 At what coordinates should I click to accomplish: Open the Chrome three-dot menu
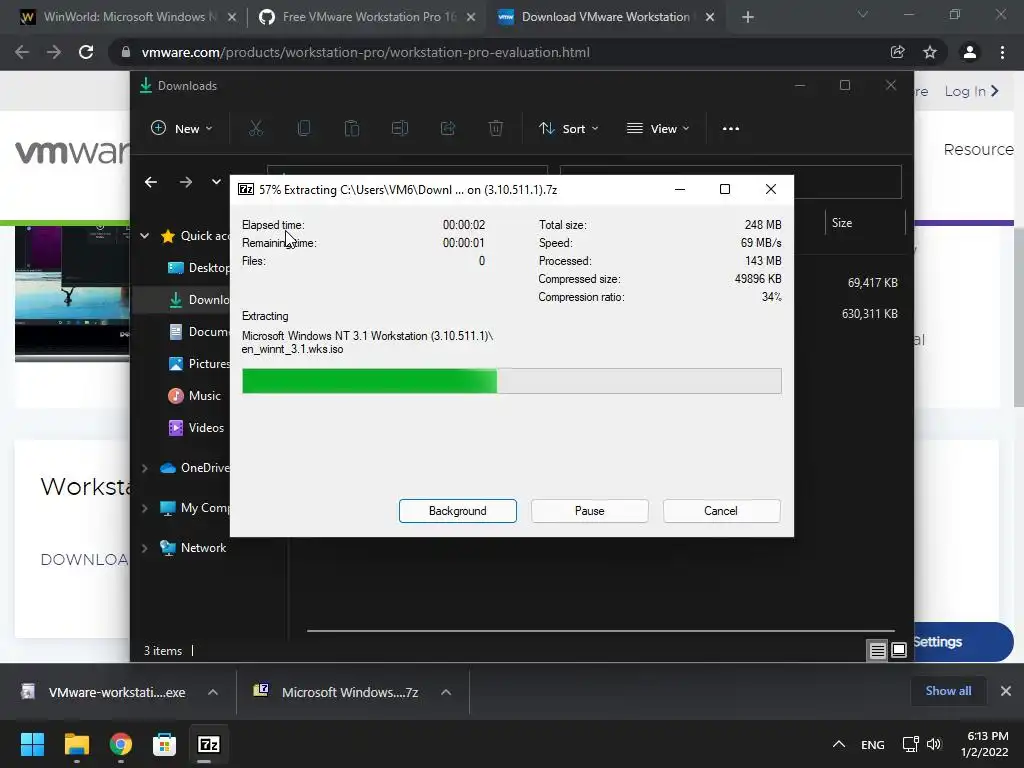point(1002,52)
